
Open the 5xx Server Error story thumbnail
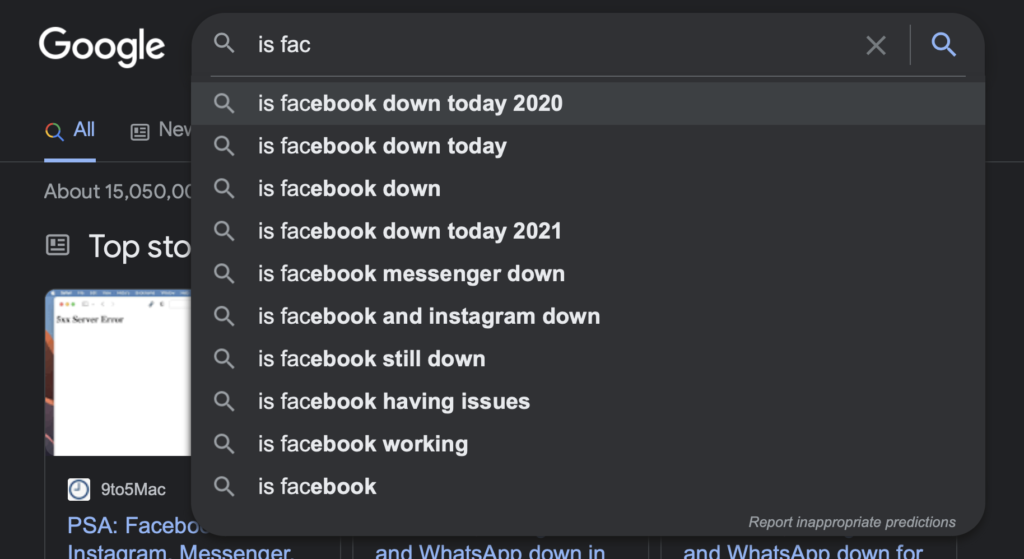(118, 372)
